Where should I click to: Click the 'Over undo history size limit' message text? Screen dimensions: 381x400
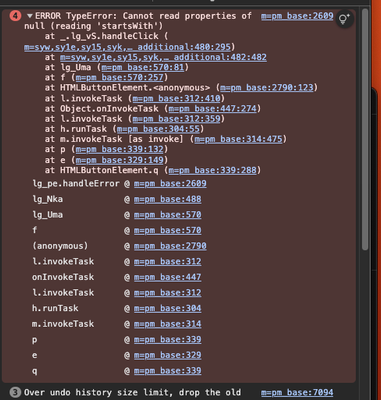click(132, 393)
